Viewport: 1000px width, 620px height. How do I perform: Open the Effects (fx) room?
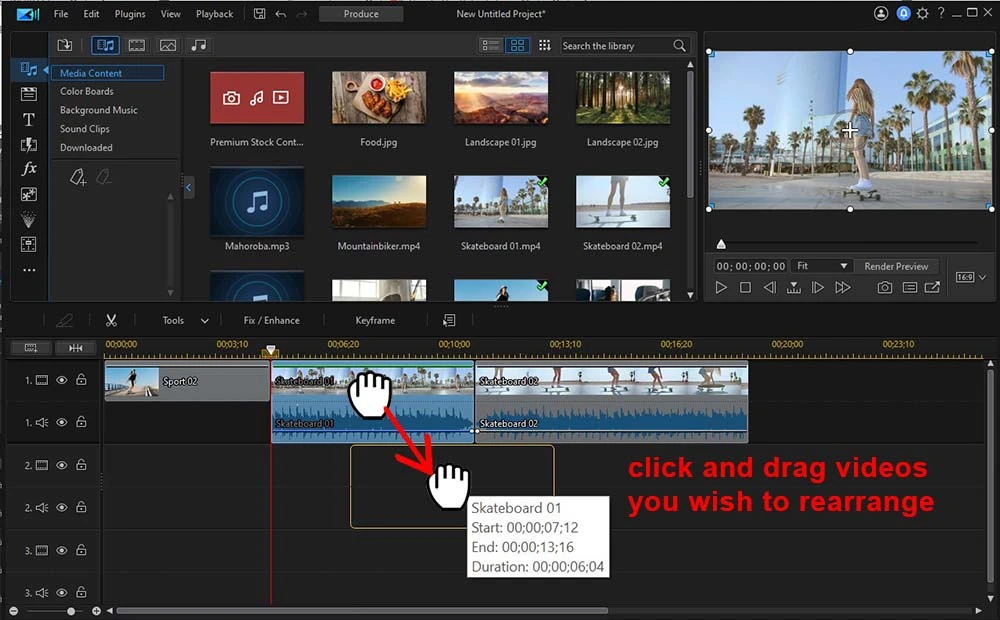click(x=29, y=169)
